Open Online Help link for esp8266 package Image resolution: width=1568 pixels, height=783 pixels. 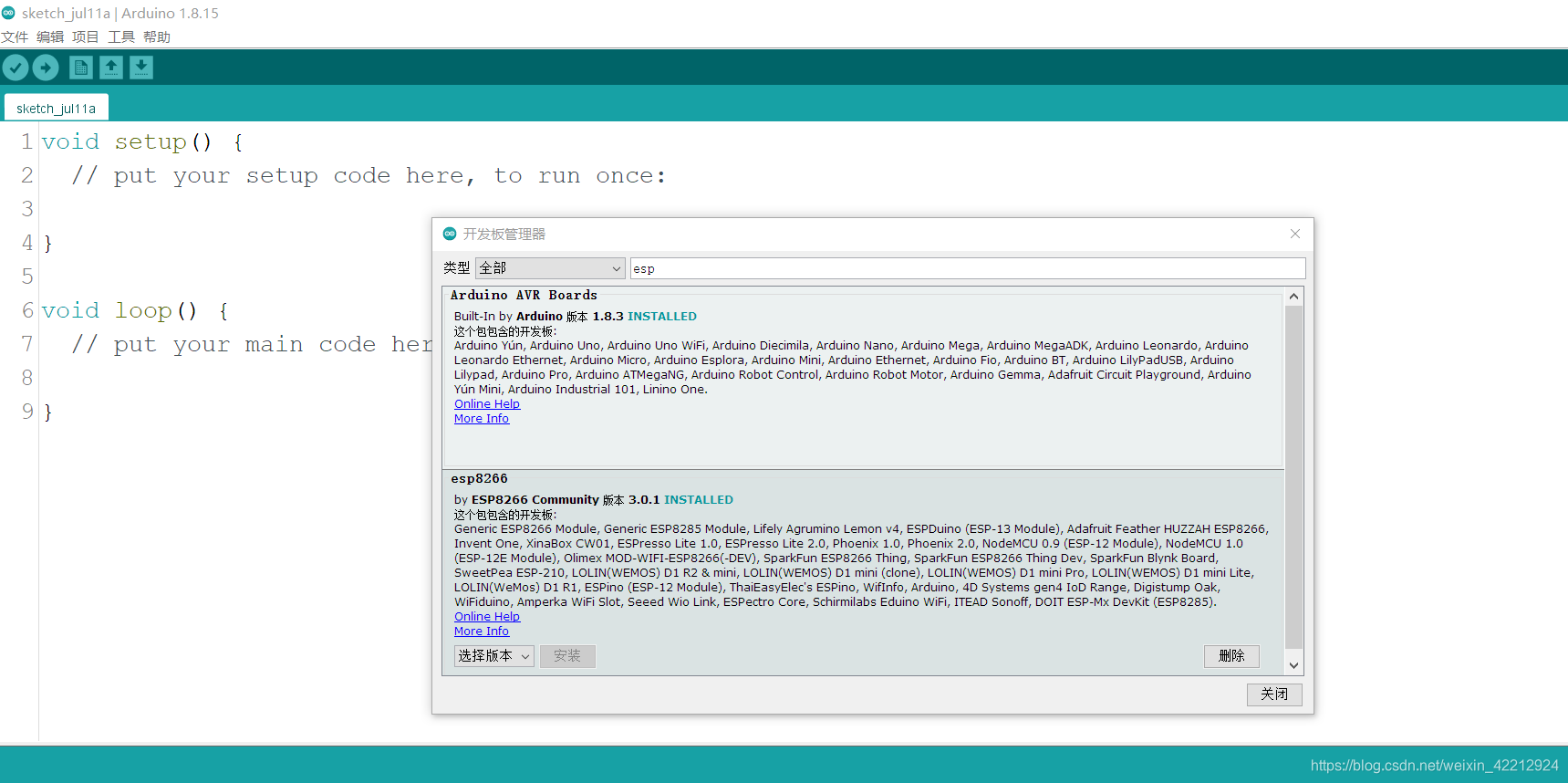coord(487,617)
